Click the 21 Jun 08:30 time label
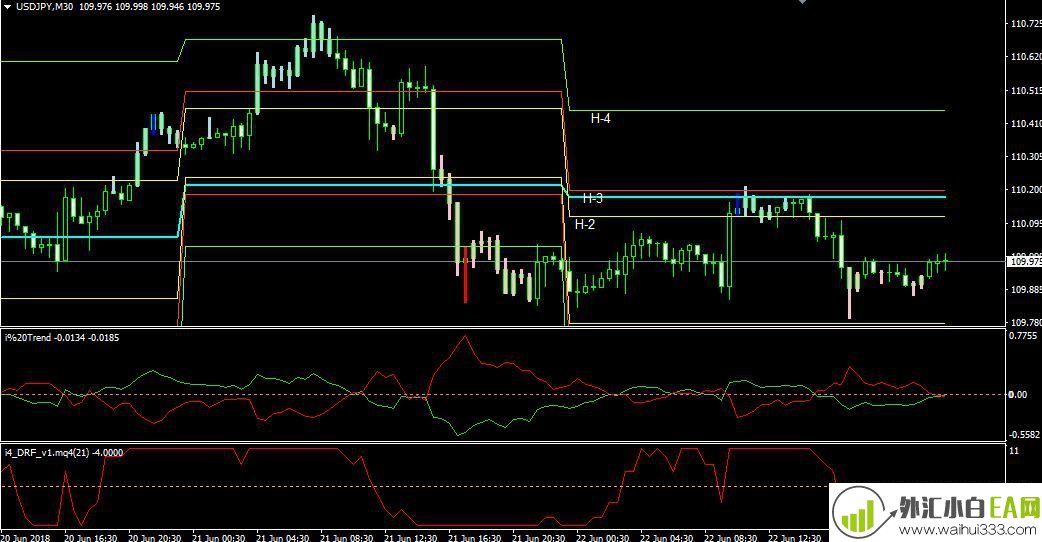This screenshot has width=1042, height=542. 347,537
